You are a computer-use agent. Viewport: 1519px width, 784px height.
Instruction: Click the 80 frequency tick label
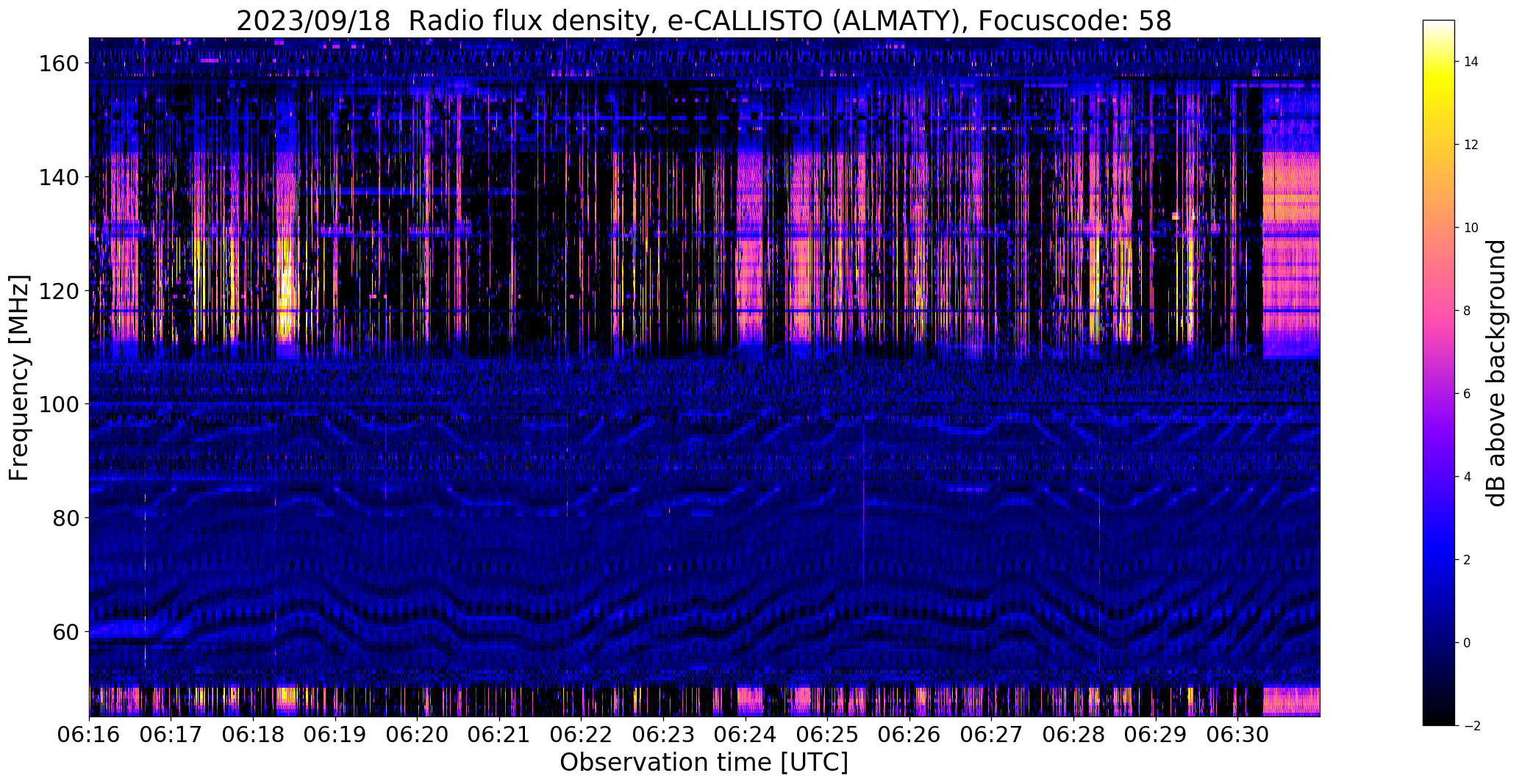65,517
